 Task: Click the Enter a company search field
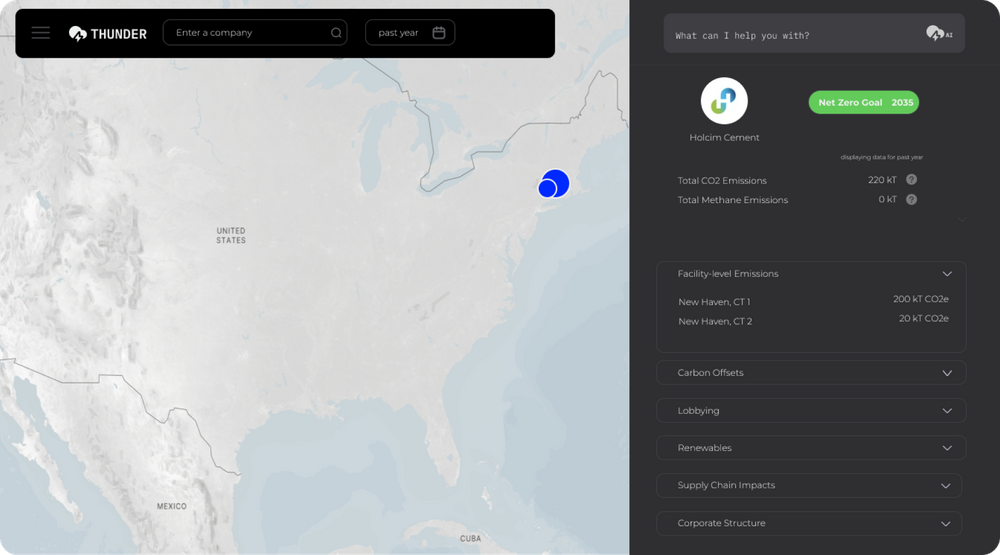pyautogui.click(x=250, y=33)
